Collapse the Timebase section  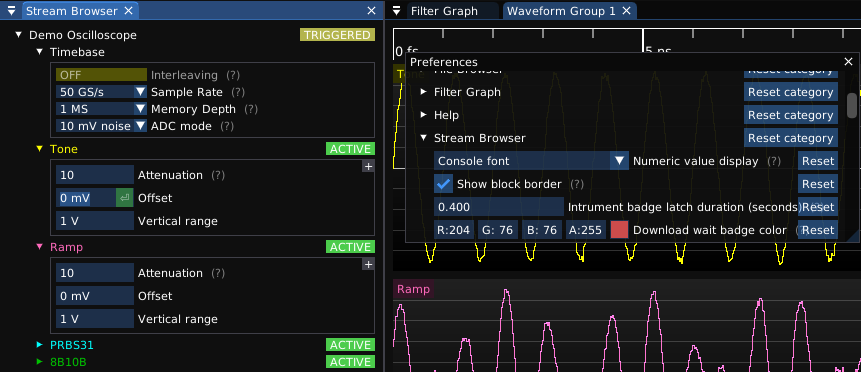click(x=39, y=52)
